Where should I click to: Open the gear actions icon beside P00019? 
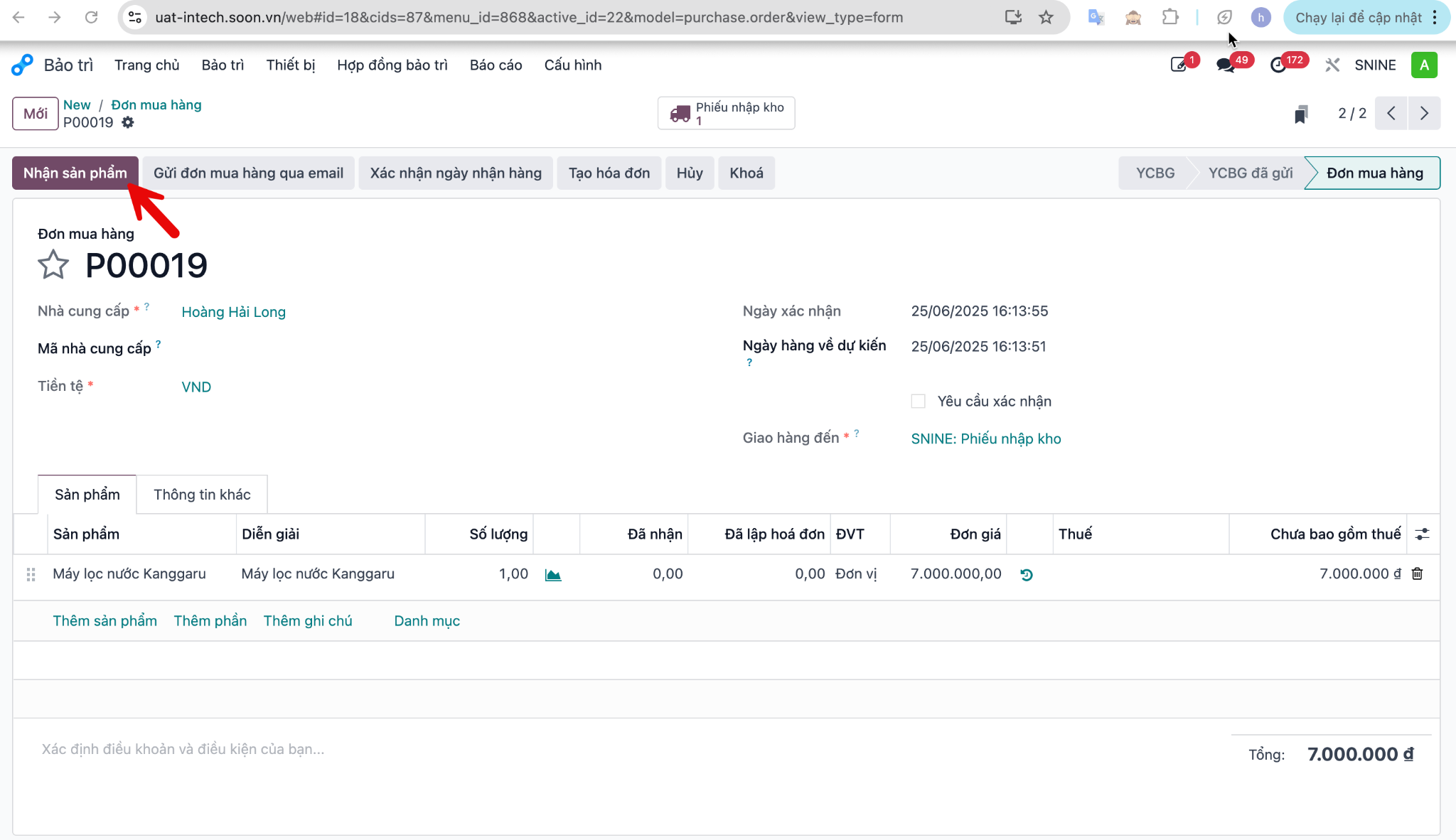[x=128, y=122]
